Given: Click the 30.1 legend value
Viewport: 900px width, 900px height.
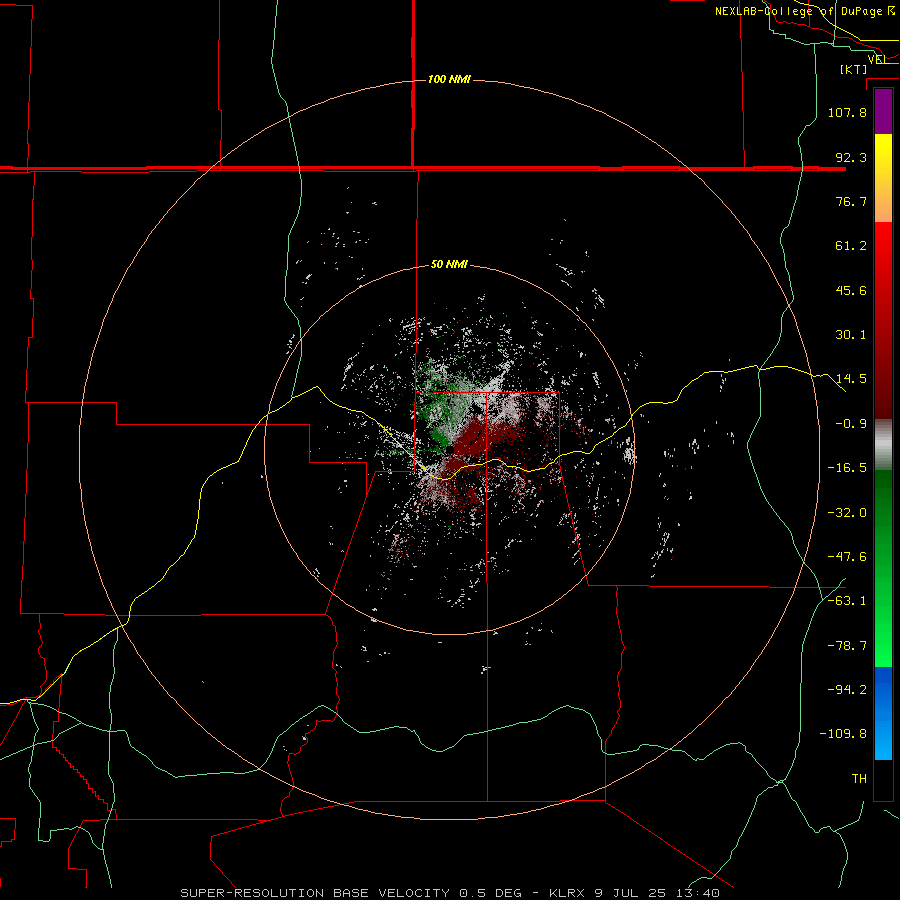Looking at the screenshot, I should click(x=851, y=335).
